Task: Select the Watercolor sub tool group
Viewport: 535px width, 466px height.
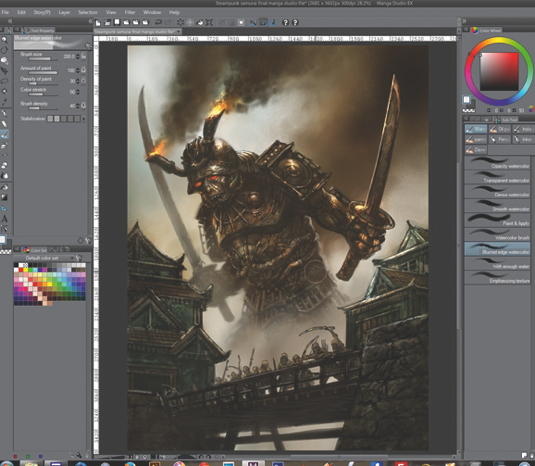Action: [476, 129]
